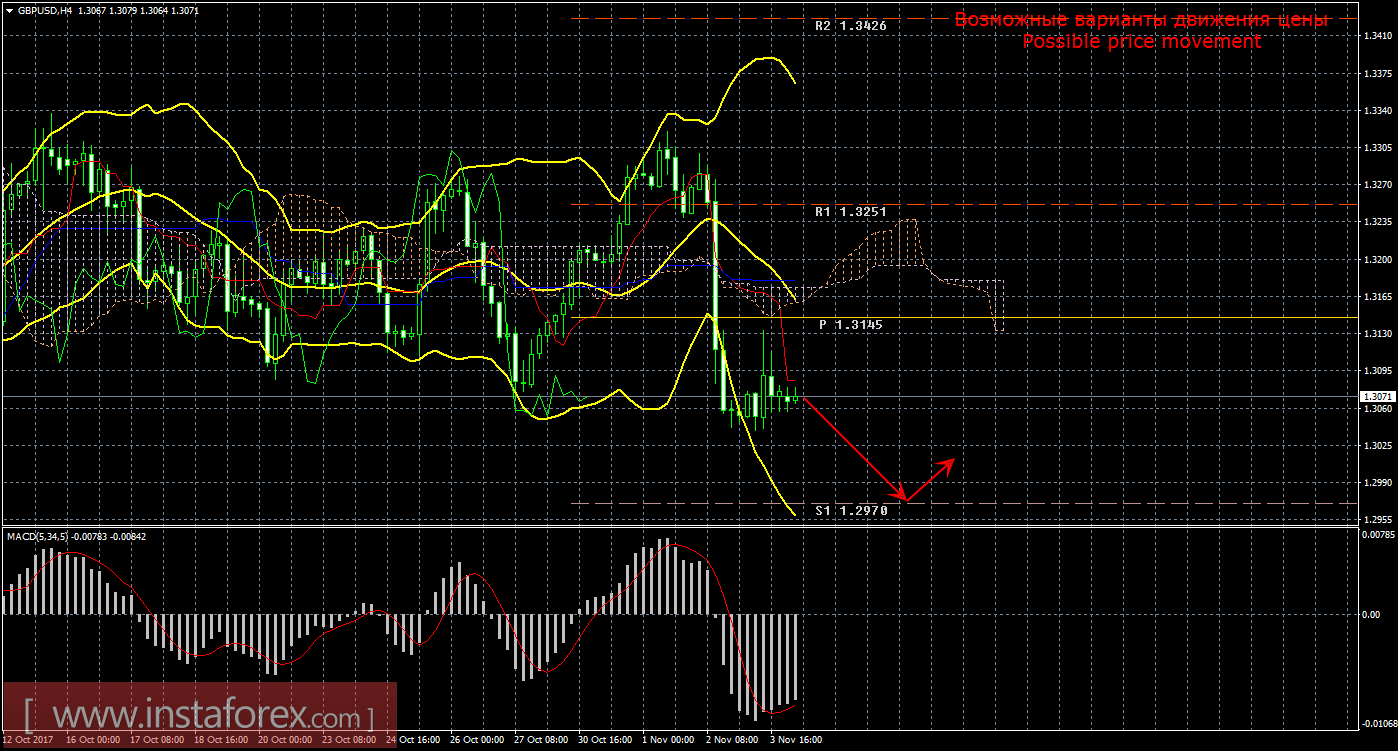Click the 1.3025 price axis value
Viewport: 1398px width, 751px height.
(1377, 445)
